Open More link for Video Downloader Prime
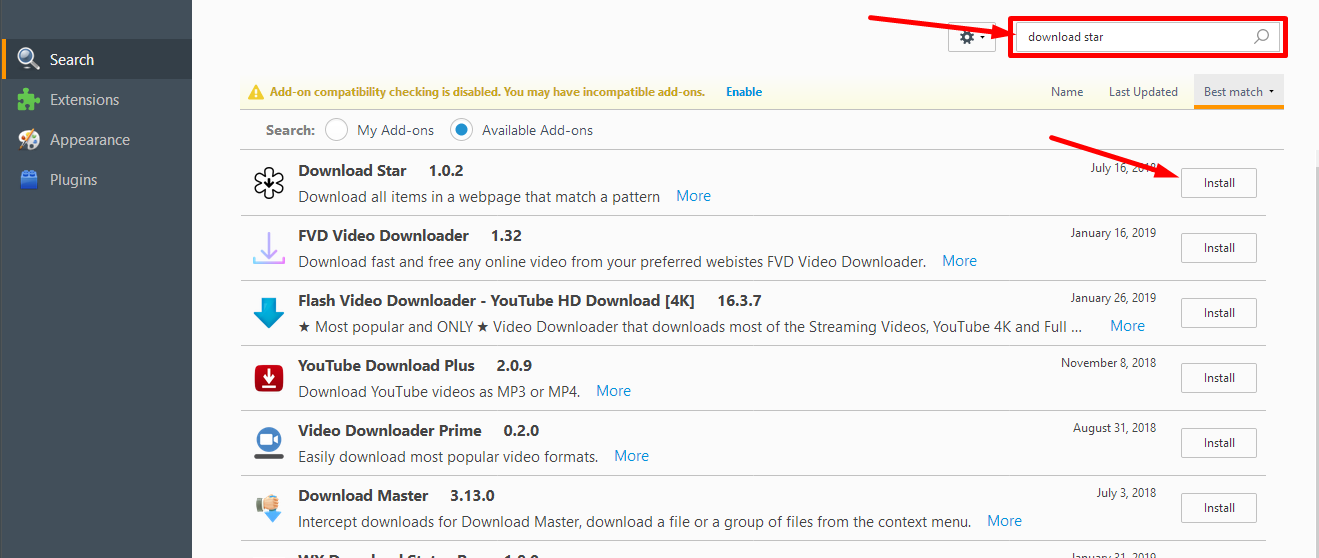1319x558 pixels. click(632, 456)
